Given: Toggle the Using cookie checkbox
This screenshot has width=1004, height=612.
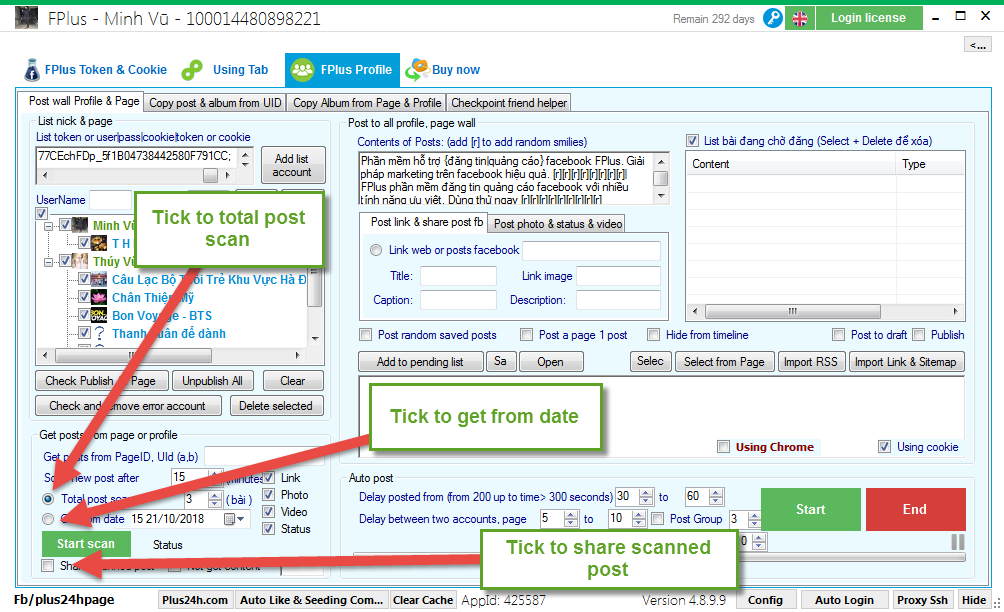Looking at the screenshot, I should pos(884,447).
